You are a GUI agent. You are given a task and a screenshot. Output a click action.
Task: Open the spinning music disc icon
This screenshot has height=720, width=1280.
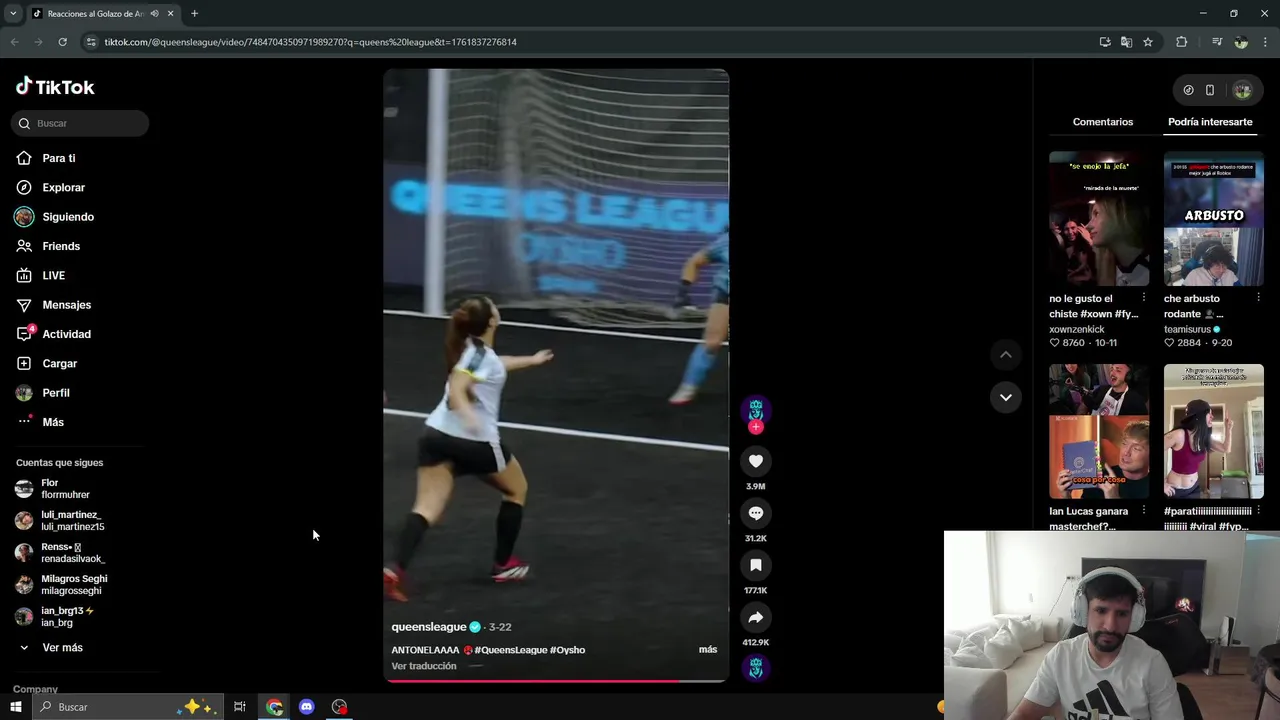click(x=756, y=668)
